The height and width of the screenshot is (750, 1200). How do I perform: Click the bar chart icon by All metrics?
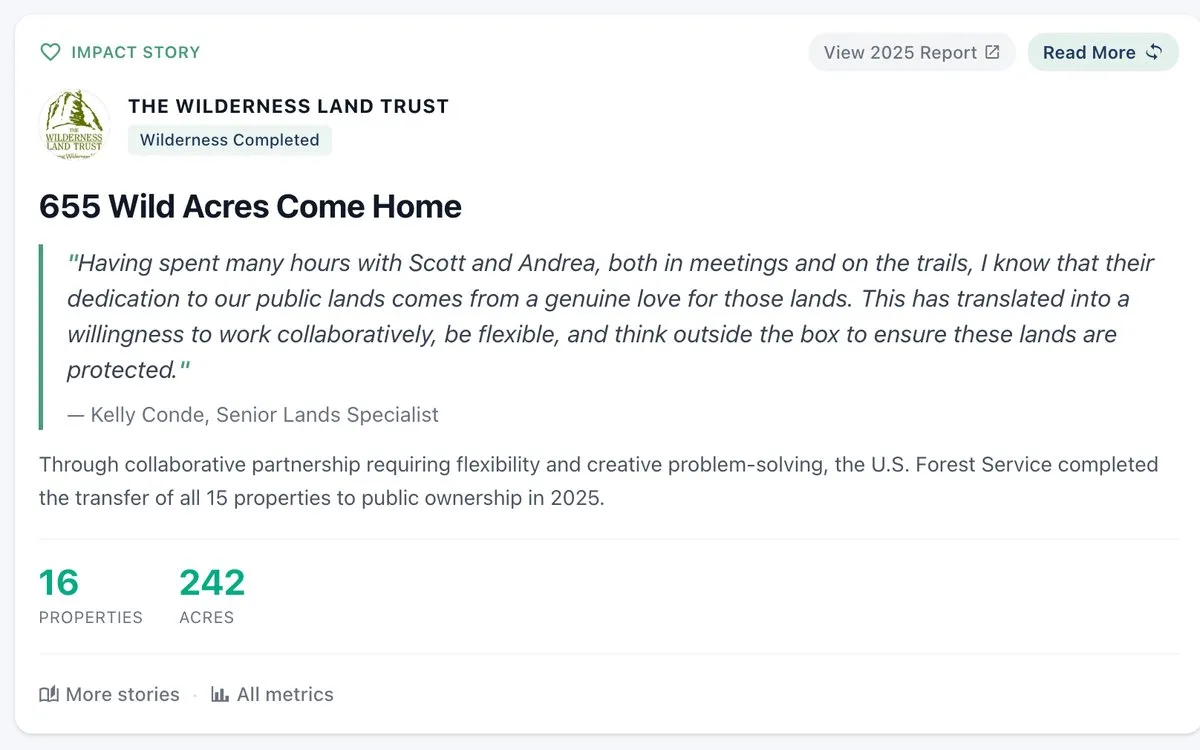click(220, 694)
